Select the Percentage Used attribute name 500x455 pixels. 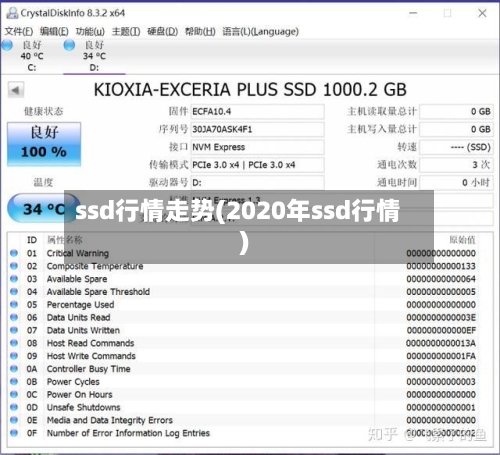tap(80, 305)
